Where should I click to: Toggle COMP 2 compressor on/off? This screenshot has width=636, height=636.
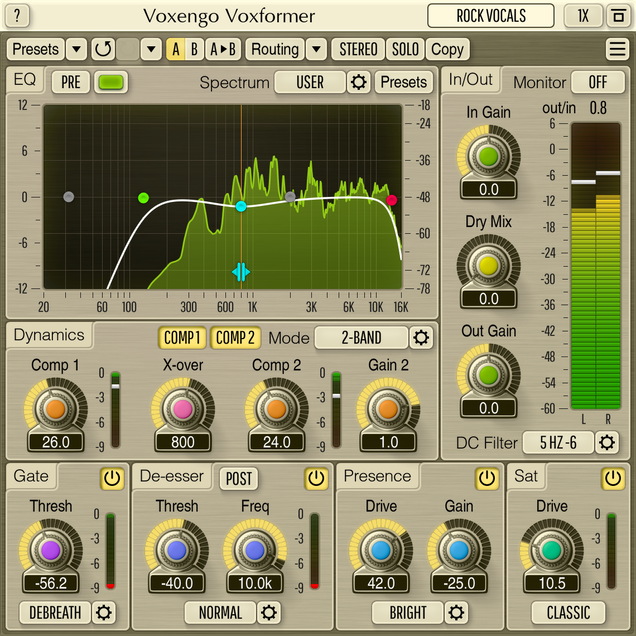pos(235,337)
